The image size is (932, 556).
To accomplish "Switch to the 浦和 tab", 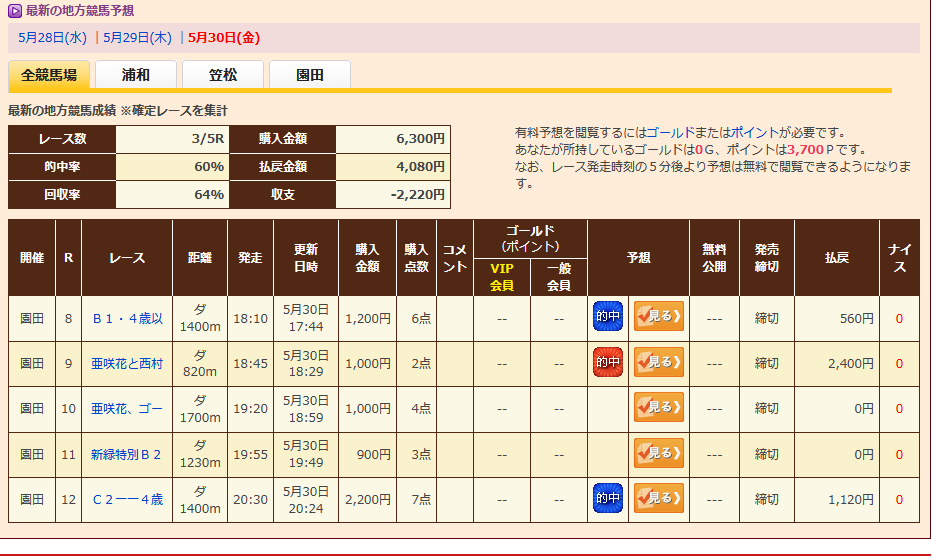I will [136, 75].
